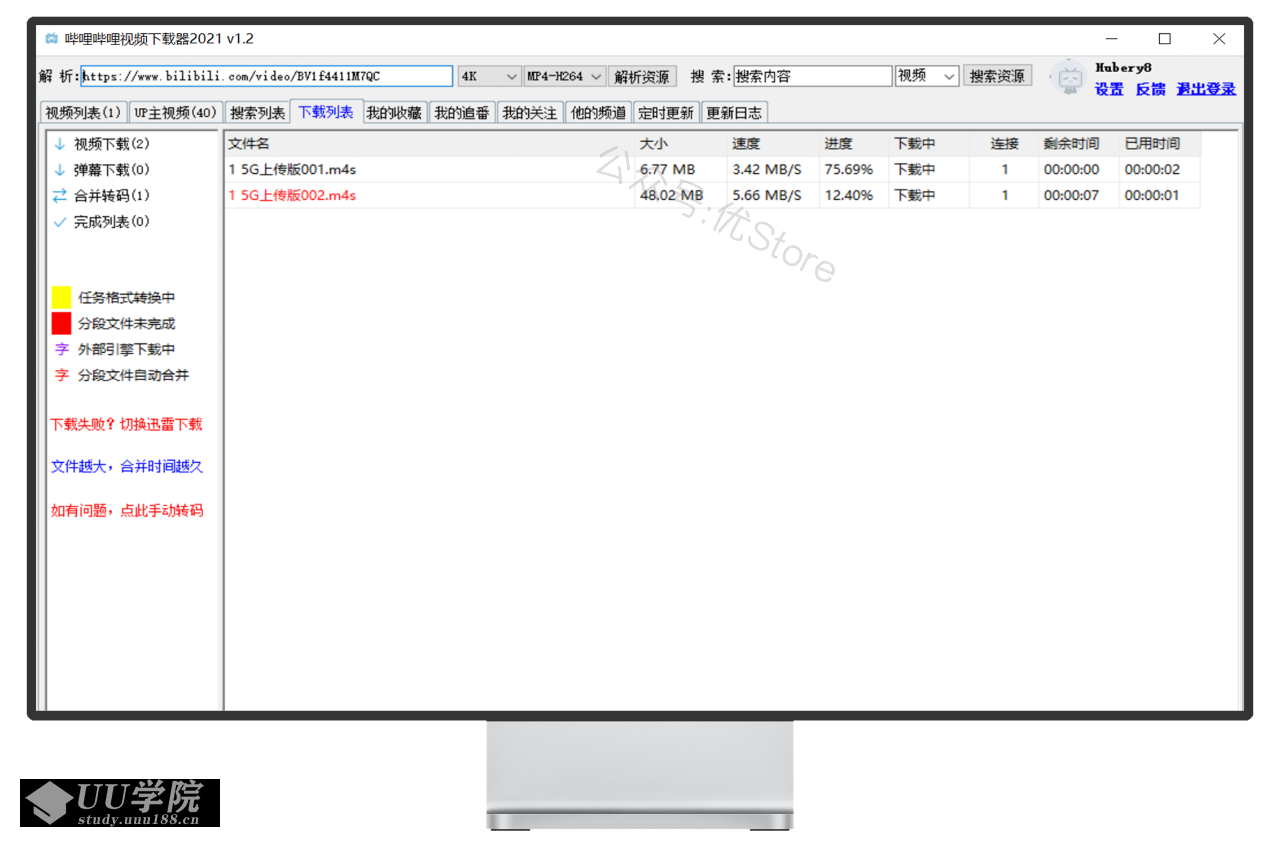This screenshot has height=847, width=1280.
Task: Click 如有问题，点此手动转码 link
Action: (x=127, y=510)
